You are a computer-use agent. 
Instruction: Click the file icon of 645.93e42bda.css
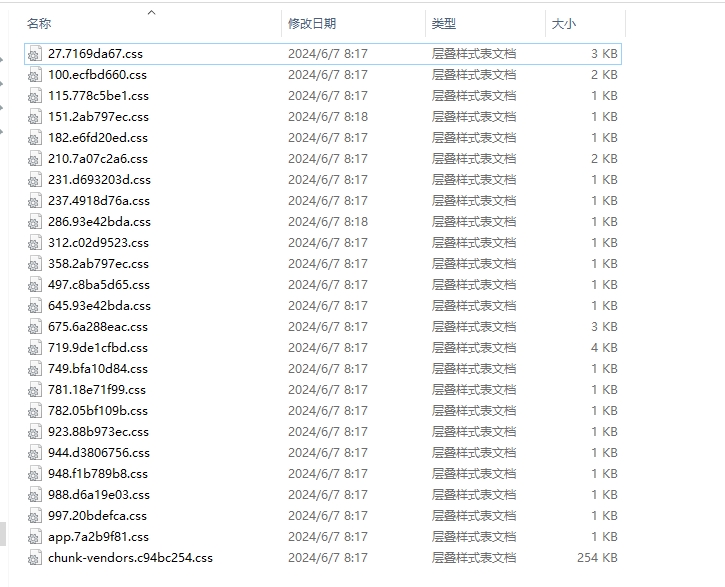34,306
